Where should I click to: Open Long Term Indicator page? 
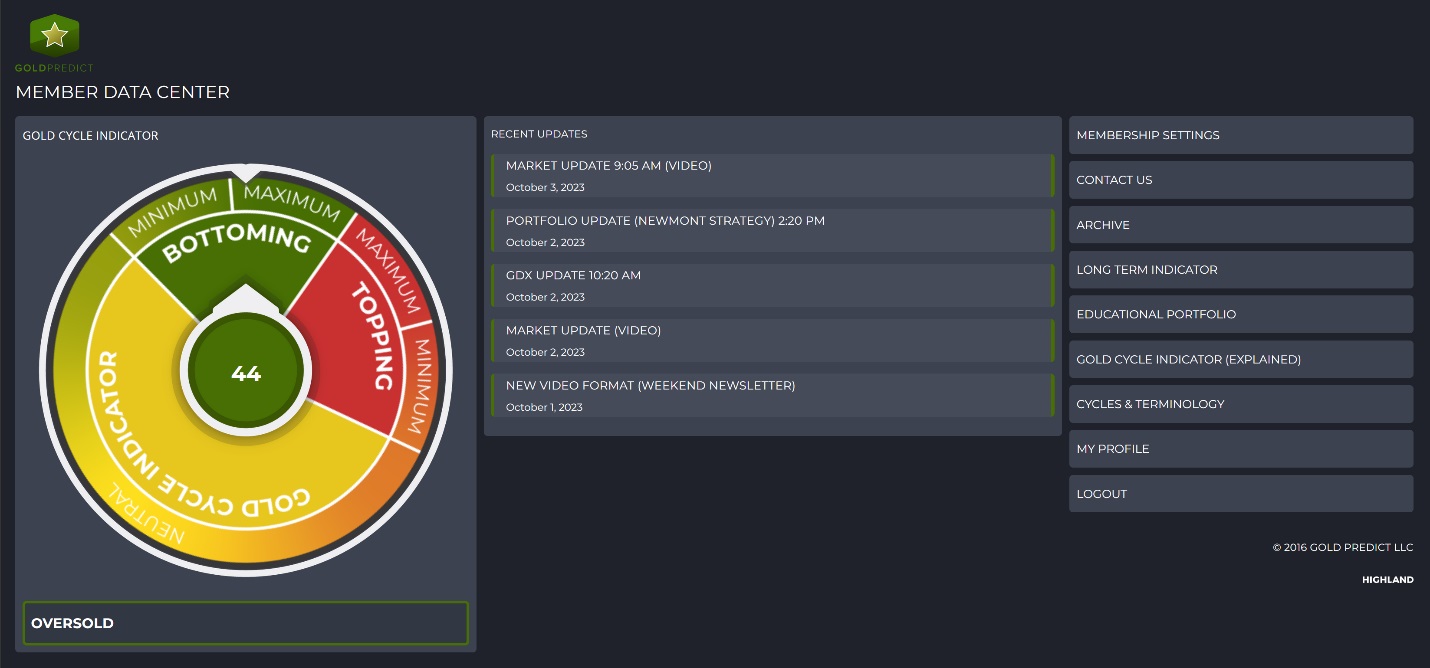[1241, 270]
